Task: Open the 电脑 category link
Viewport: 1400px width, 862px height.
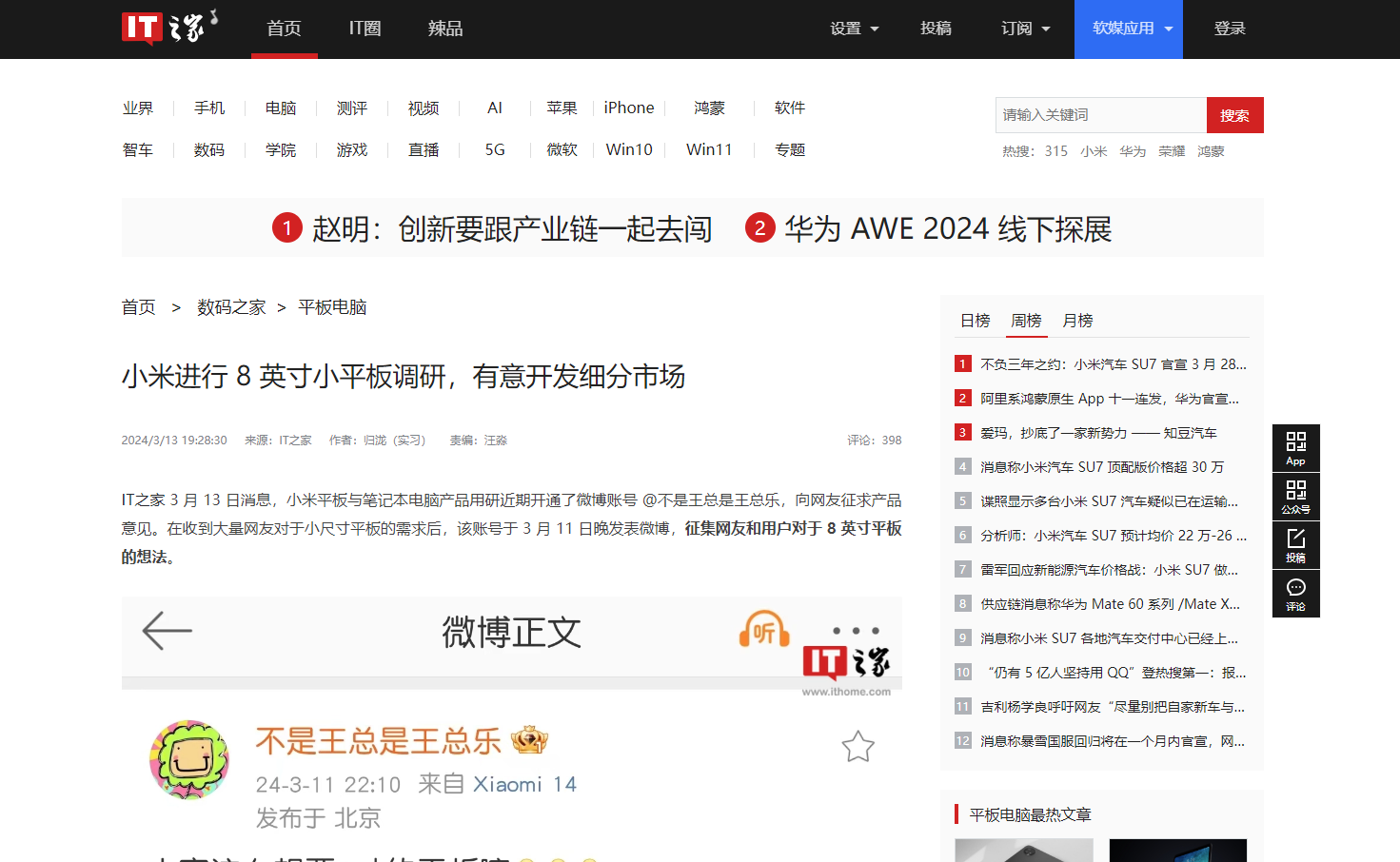Action: click(x=281, y=108)
